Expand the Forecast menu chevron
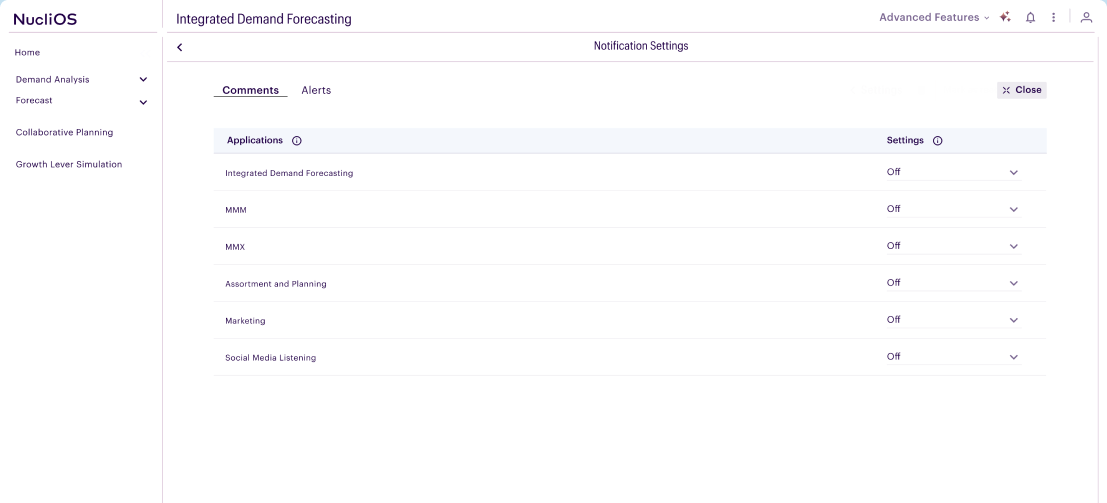The height and width of the screenshot is (503, 1107). [143, 102]
